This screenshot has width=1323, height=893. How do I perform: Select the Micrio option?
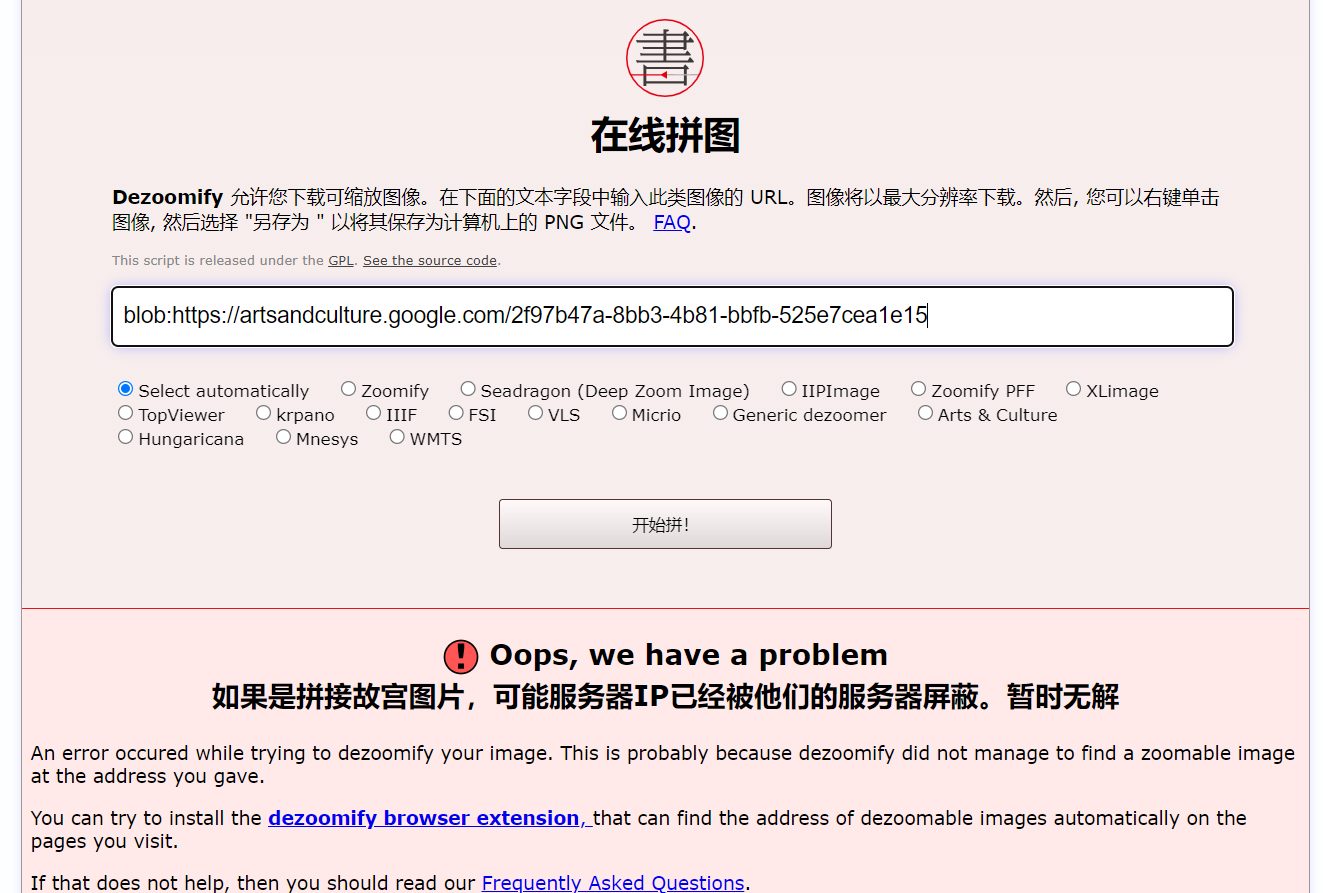click(618, 412)
